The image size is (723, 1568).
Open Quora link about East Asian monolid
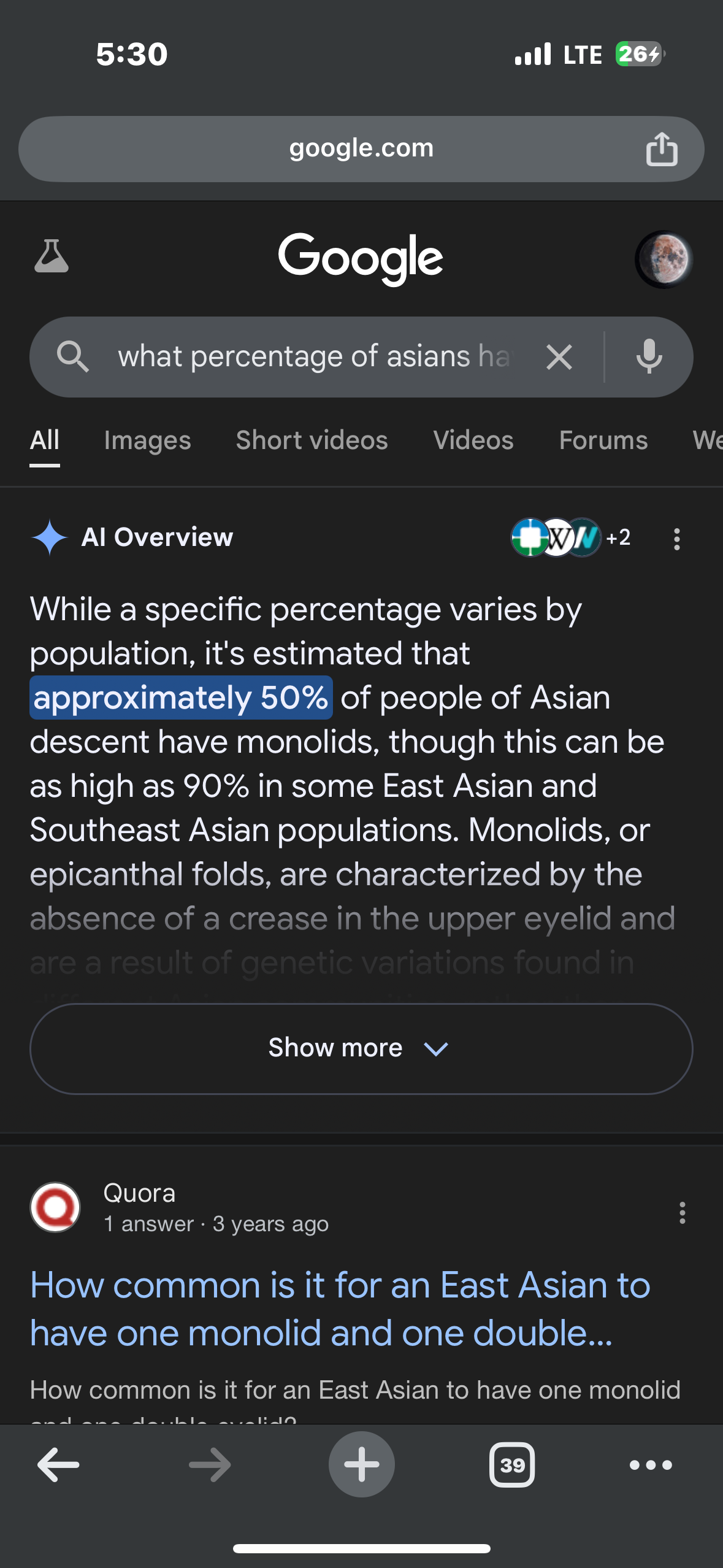pos(340,1309)
